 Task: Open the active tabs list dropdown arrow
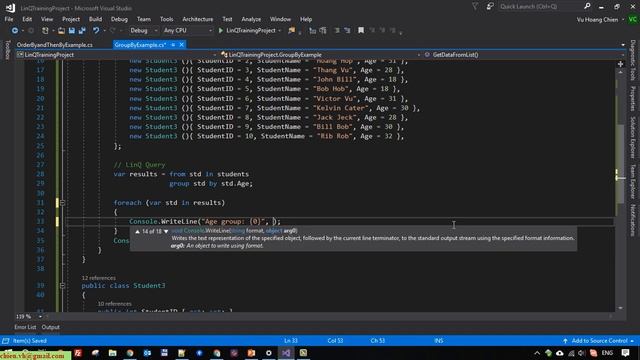(623, 45)
